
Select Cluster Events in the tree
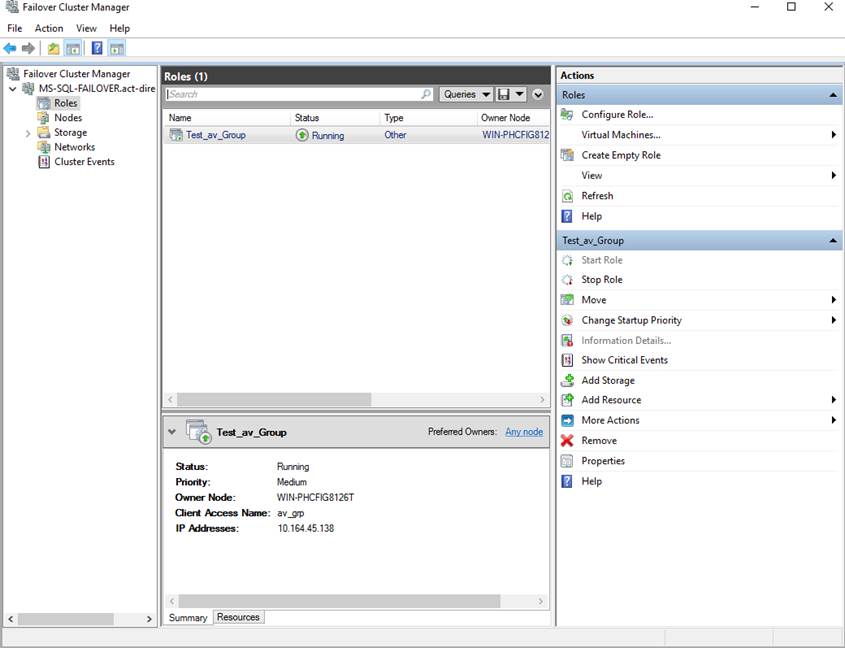[84, 162]
